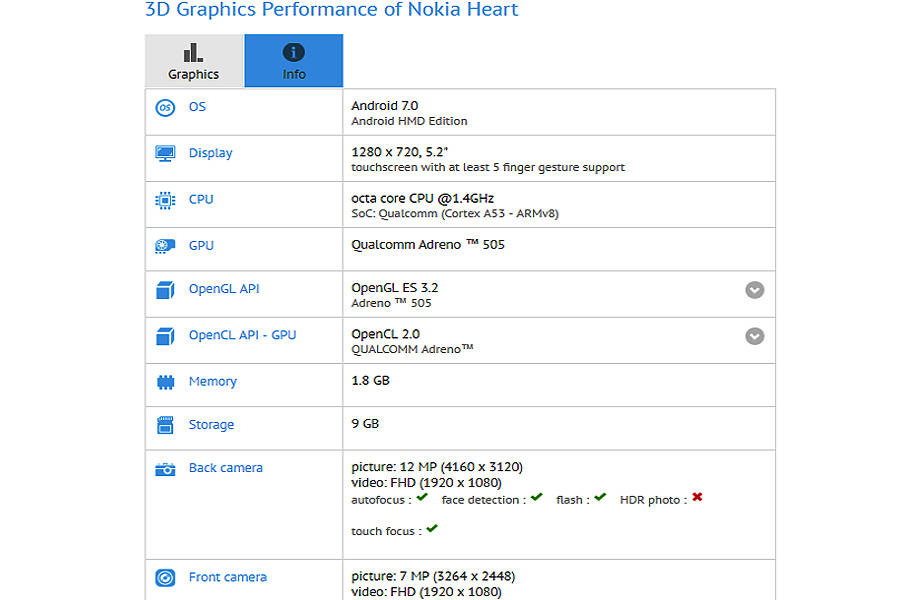900x600 pixels.
Task: Open the Info tab
Action: coord(293,60)
